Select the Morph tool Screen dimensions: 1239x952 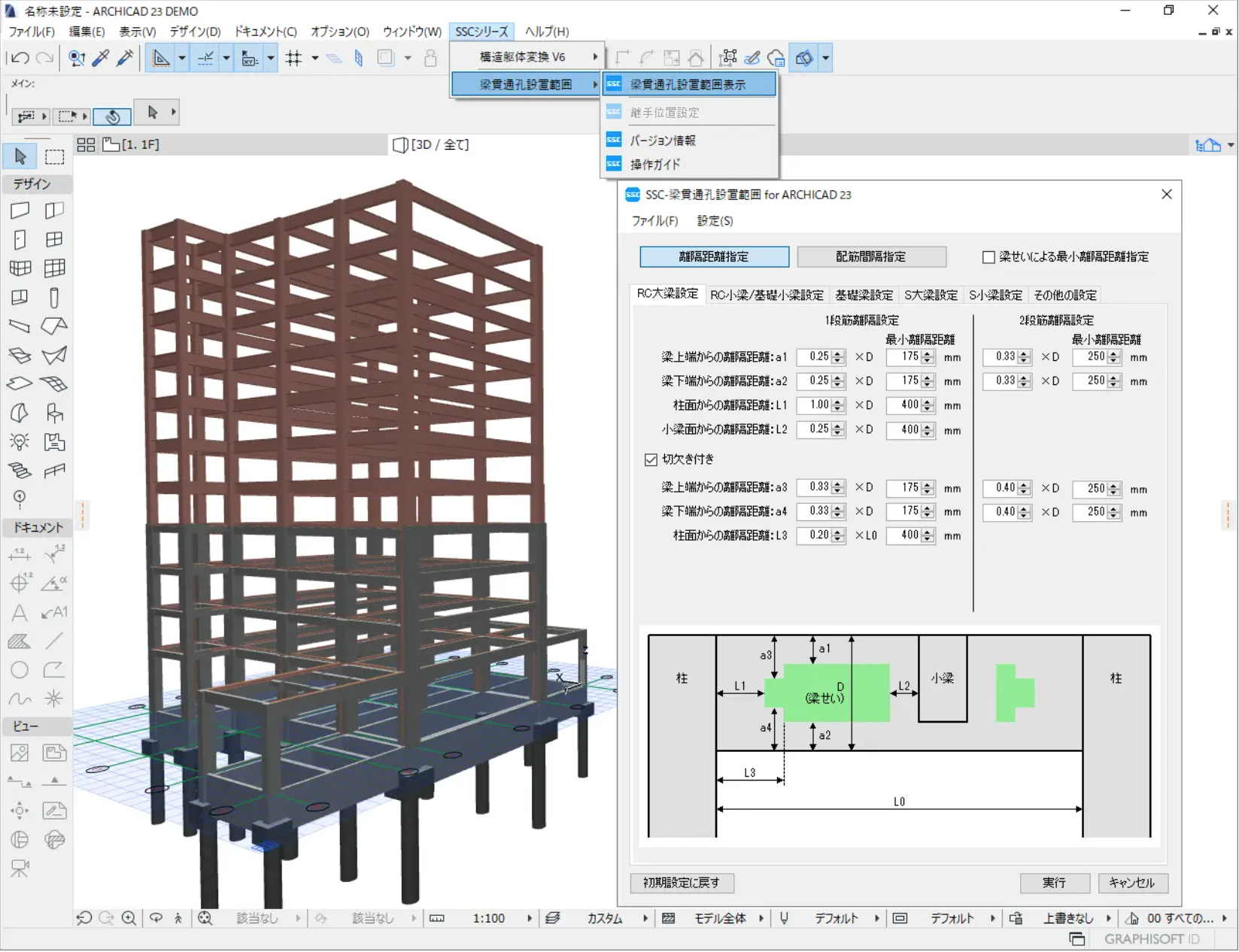20,413
